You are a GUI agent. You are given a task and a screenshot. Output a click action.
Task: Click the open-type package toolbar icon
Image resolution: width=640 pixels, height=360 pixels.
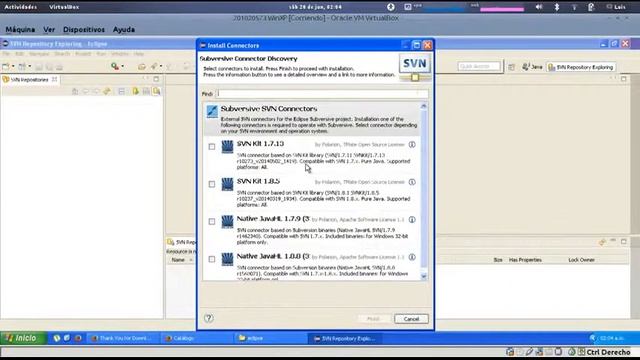142,67
